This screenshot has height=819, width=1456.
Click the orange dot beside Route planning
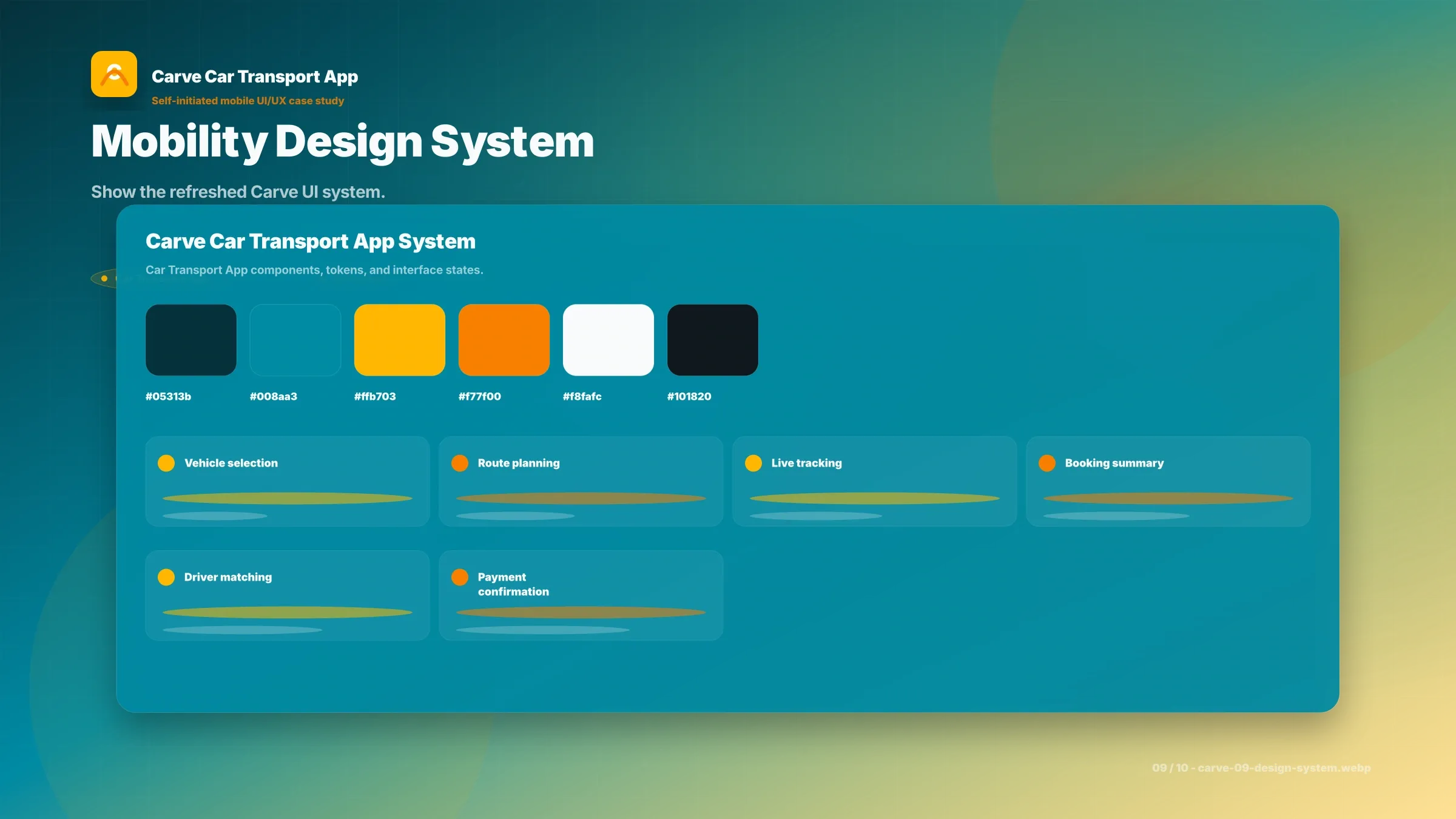(x=460, y=463)
